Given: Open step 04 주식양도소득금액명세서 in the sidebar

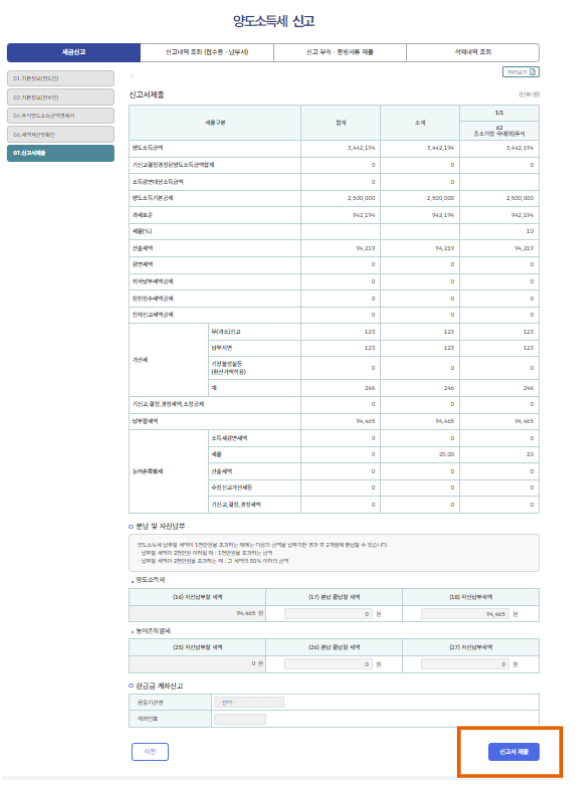Looking at the screenshot, I should [x=60, y=115].
